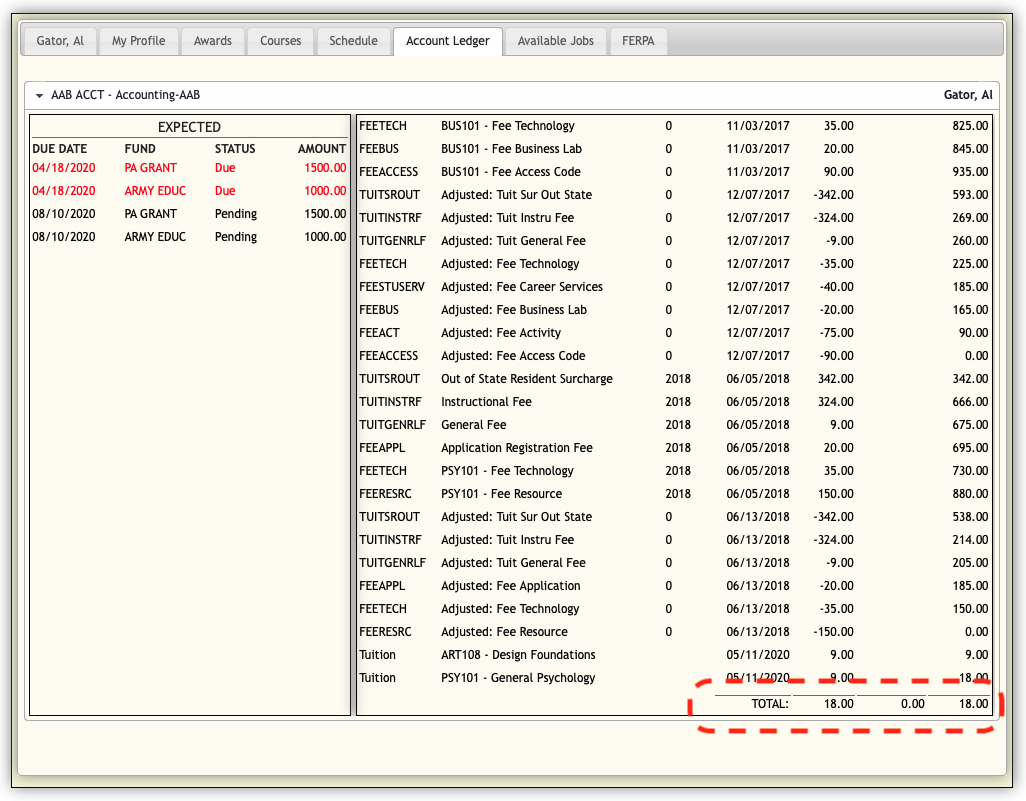Switch to the FERPA tab
Screen dimensions: 1026x801
(x=638, y=41)
